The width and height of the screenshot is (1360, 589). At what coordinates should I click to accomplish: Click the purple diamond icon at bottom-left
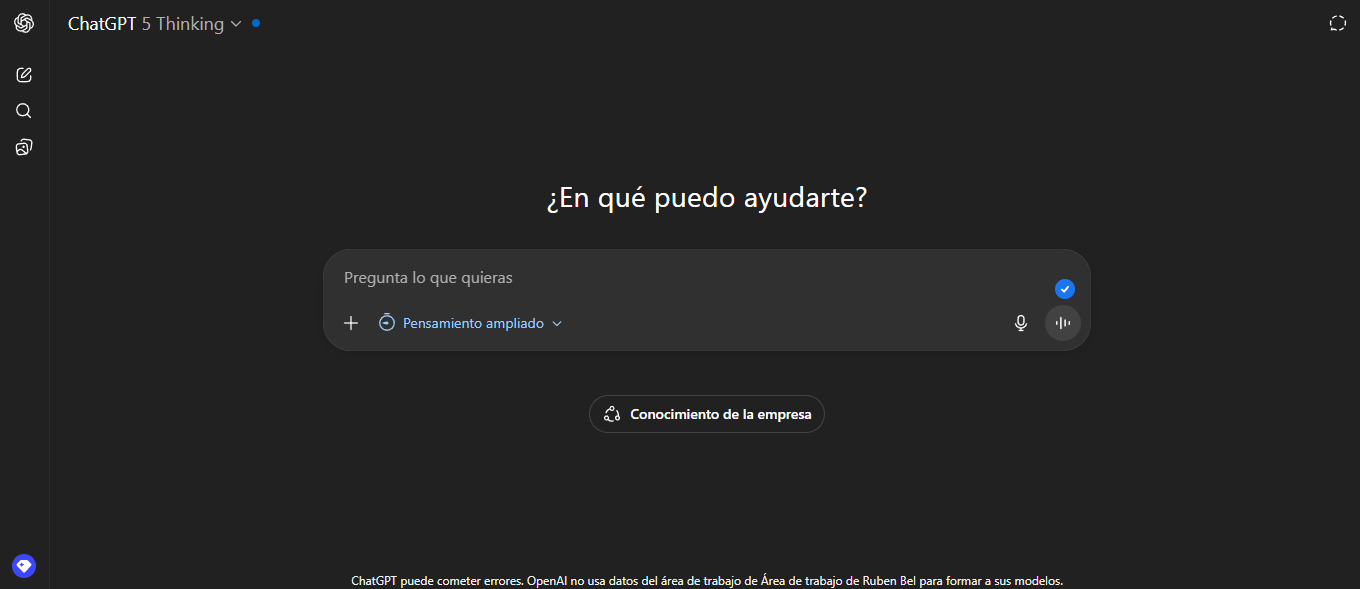[x=24, y=566]
